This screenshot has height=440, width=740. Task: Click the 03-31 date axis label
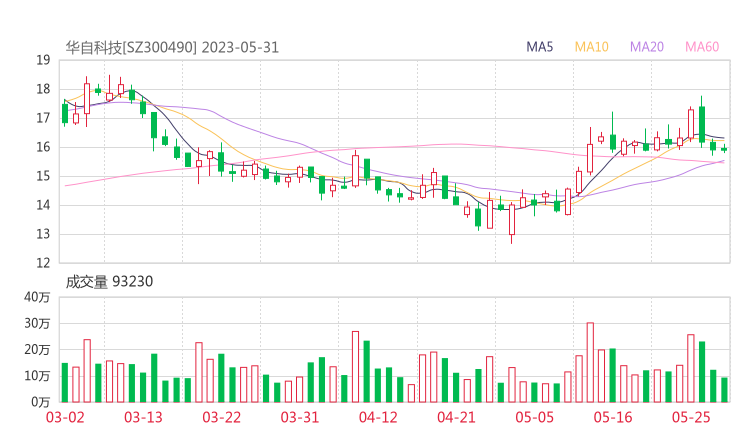pos(300,417)
